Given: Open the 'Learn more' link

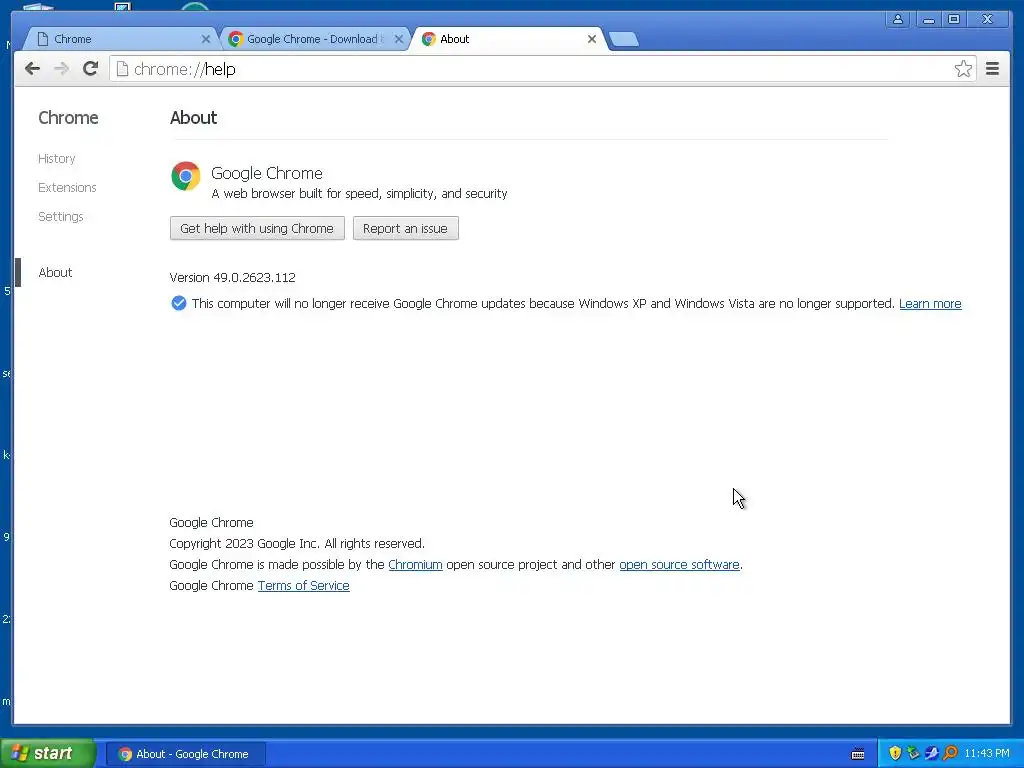Looking at the screenshot, I should [930, 304].
